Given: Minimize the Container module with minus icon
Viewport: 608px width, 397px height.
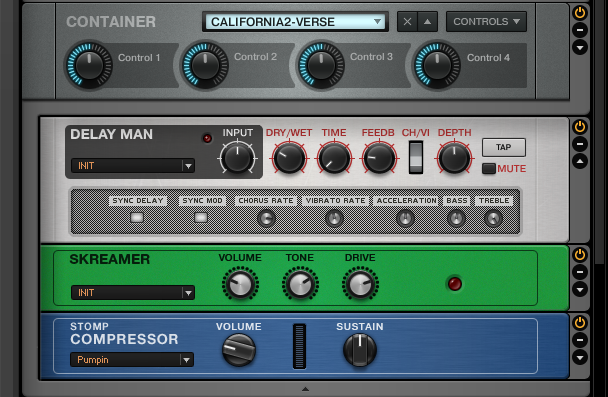Looking at the screenshot, I should [580, 30].
